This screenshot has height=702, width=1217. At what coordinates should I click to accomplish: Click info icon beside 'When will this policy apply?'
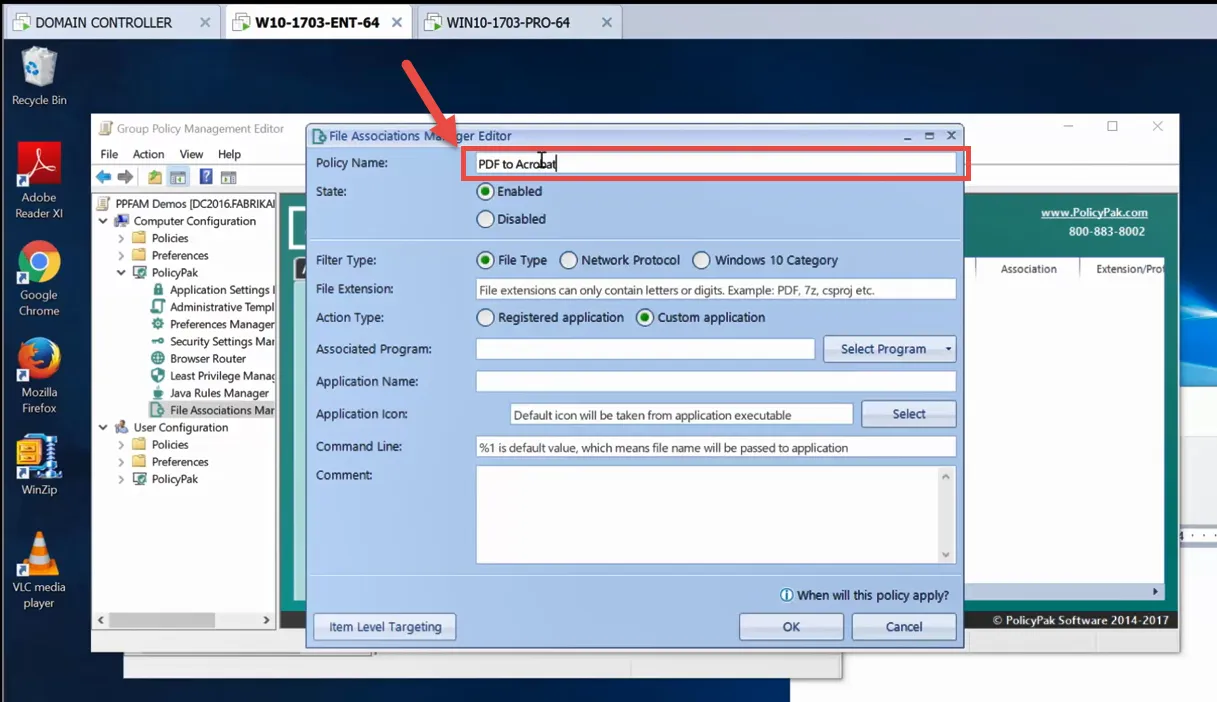tap(786, 595)
